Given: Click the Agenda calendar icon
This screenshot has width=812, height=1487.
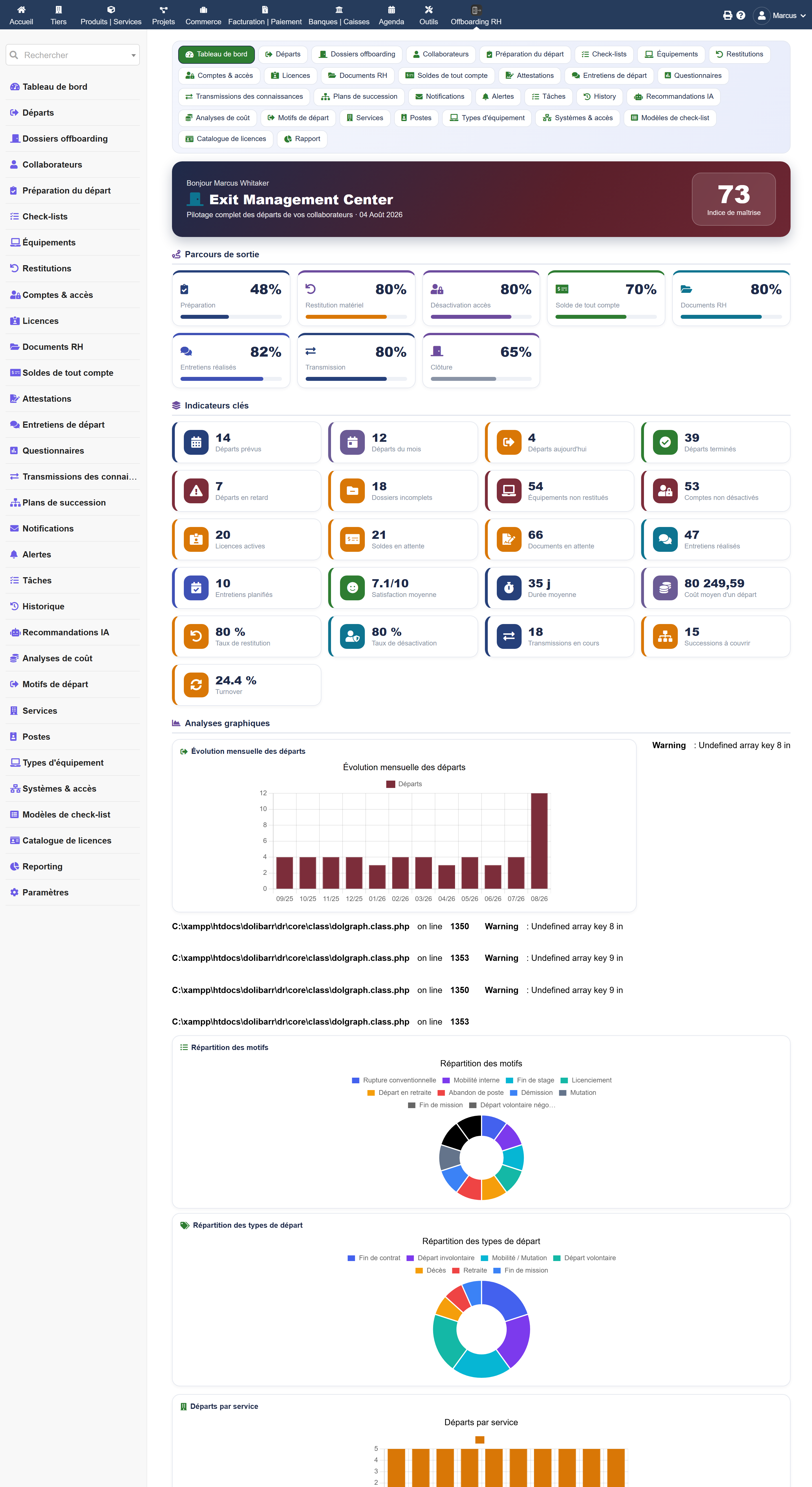Looking at the screenshot, I should (x=391, y=9).
